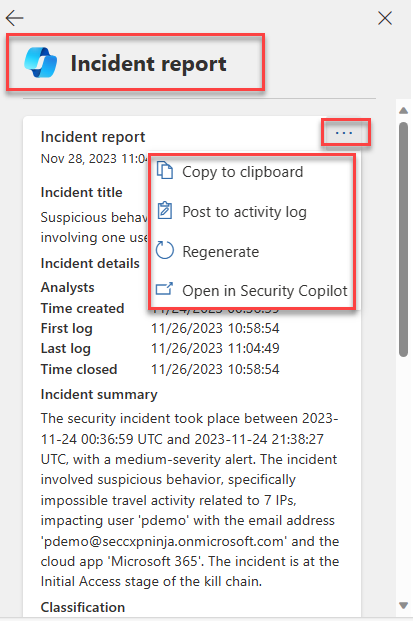Screen dimensions: 413x621
Task: Click the Copilot logo beside Incident report
Action: click(x=41, y=63)
